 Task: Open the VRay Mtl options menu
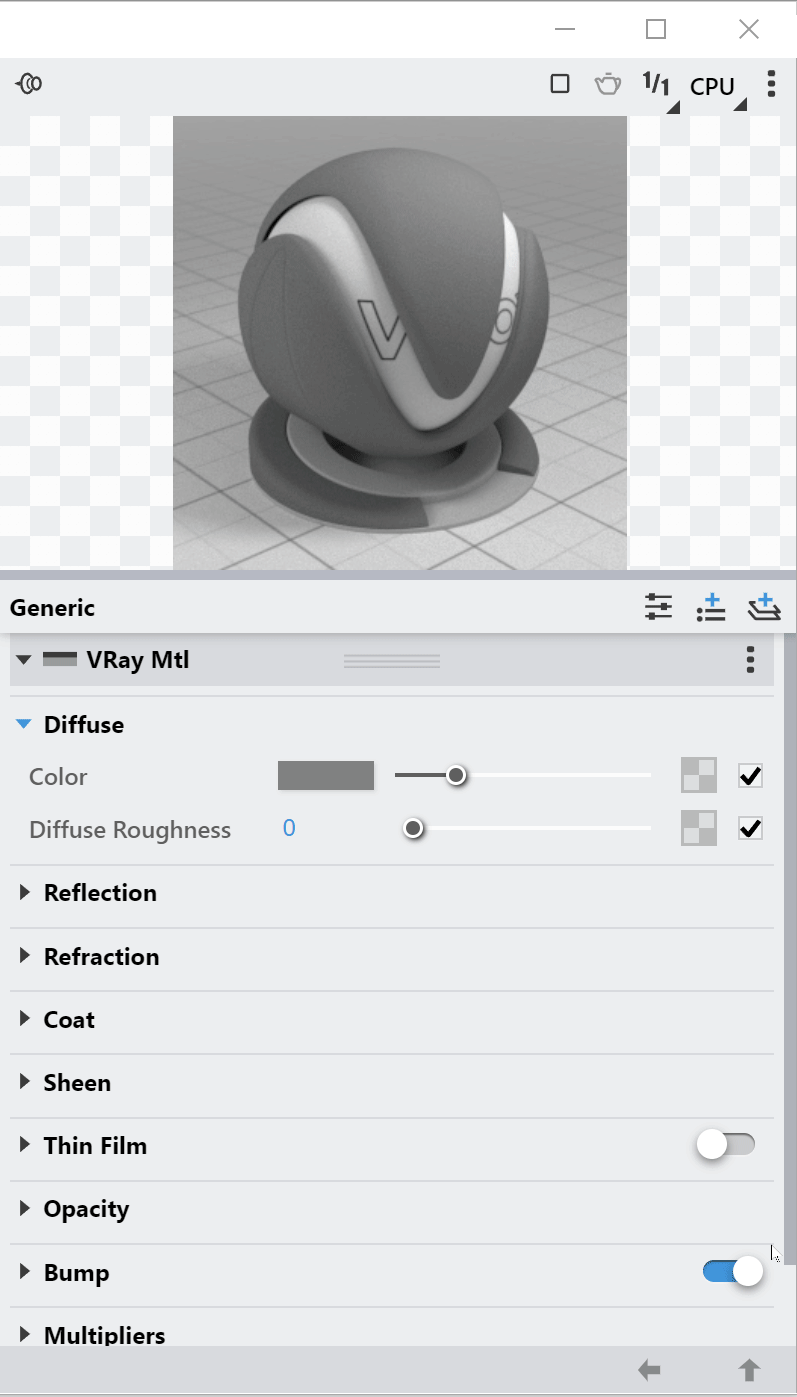tap(751, 660)
